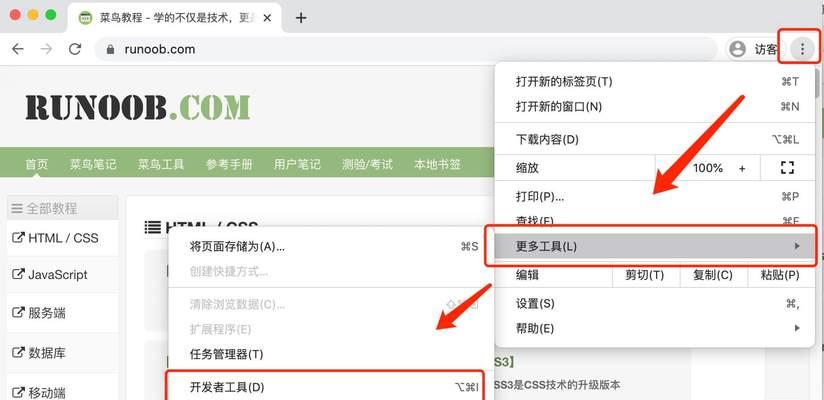Open Chrome's three-dot main menu
The height and width of the screenshot is (400, 824).
coord(802,49)
